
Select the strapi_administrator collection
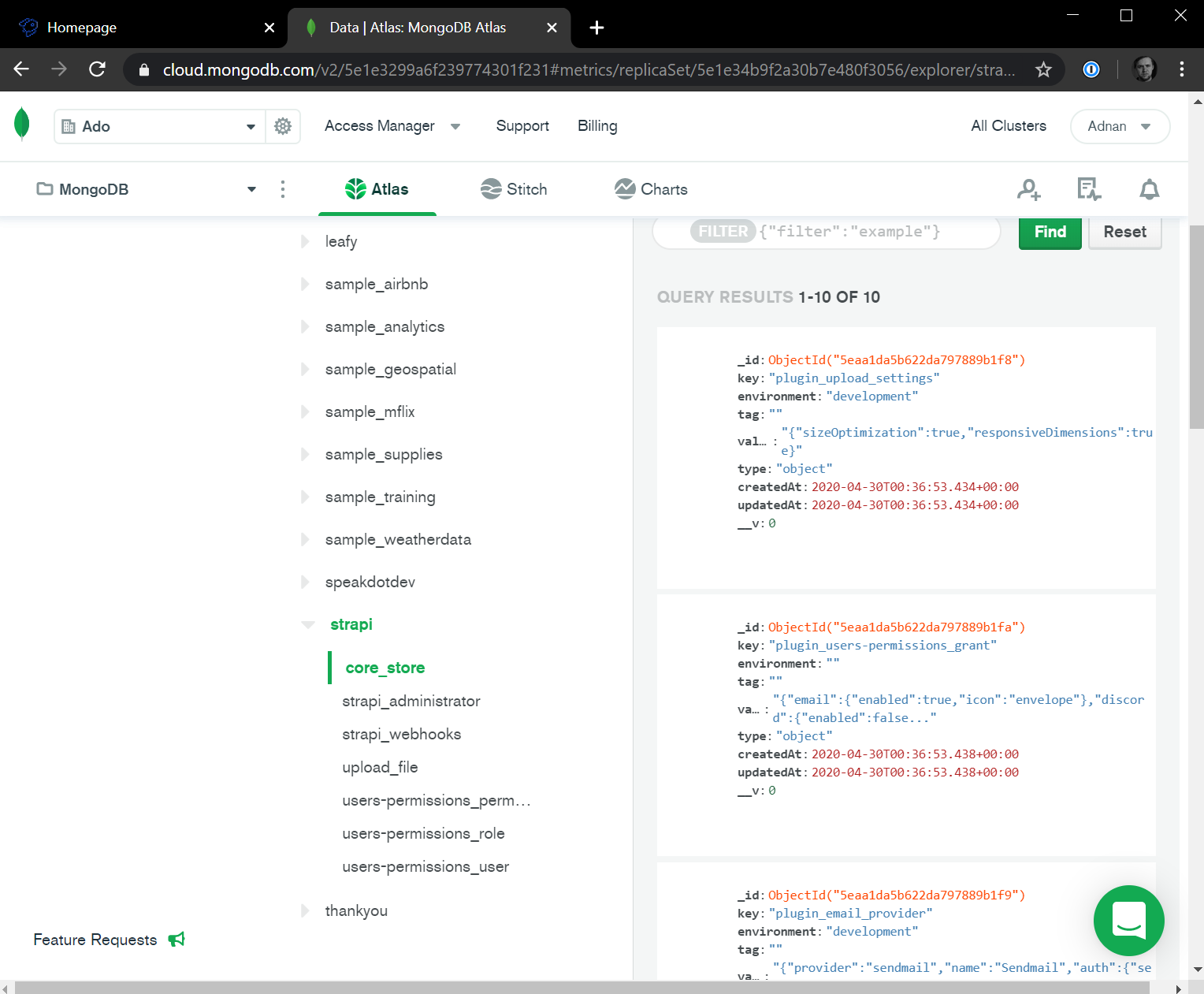coord(411,701)
